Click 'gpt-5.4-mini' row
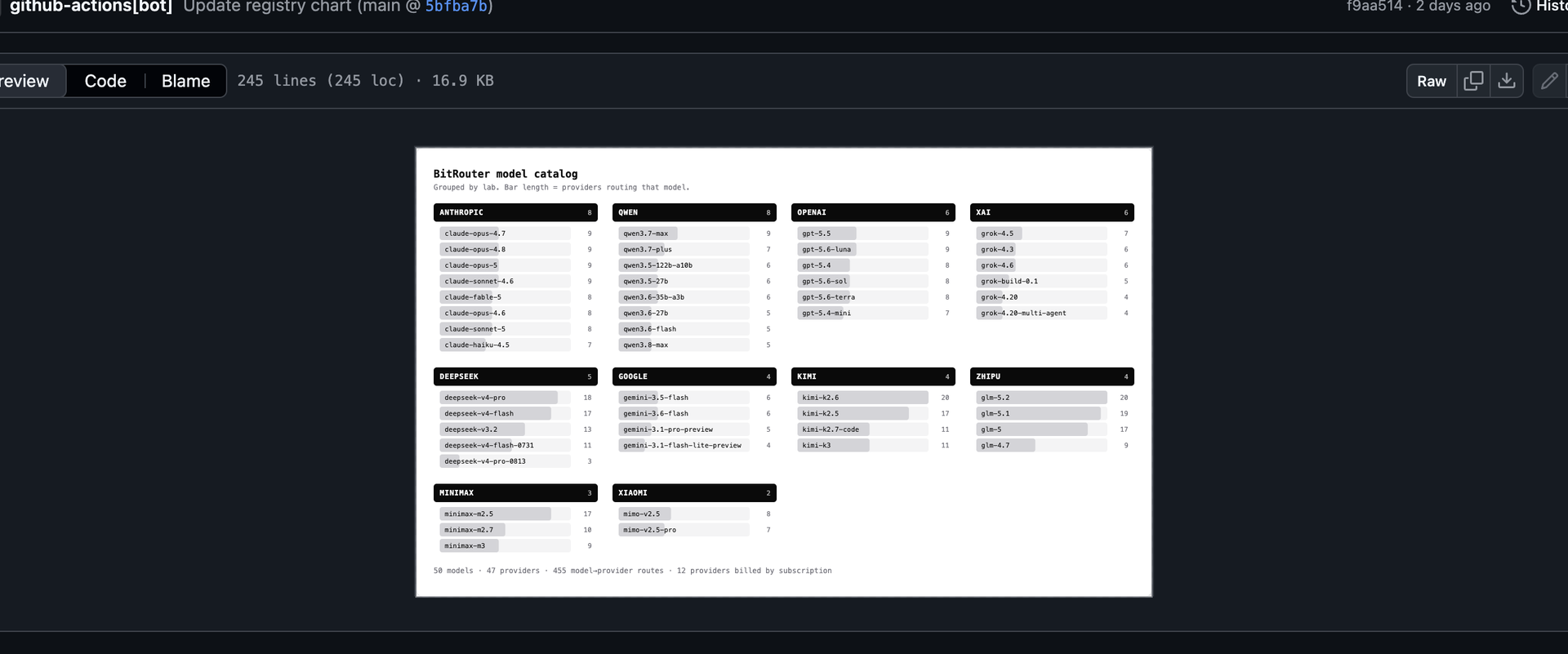The height and width of the screenshot is (654, 1568). point(873,313)
